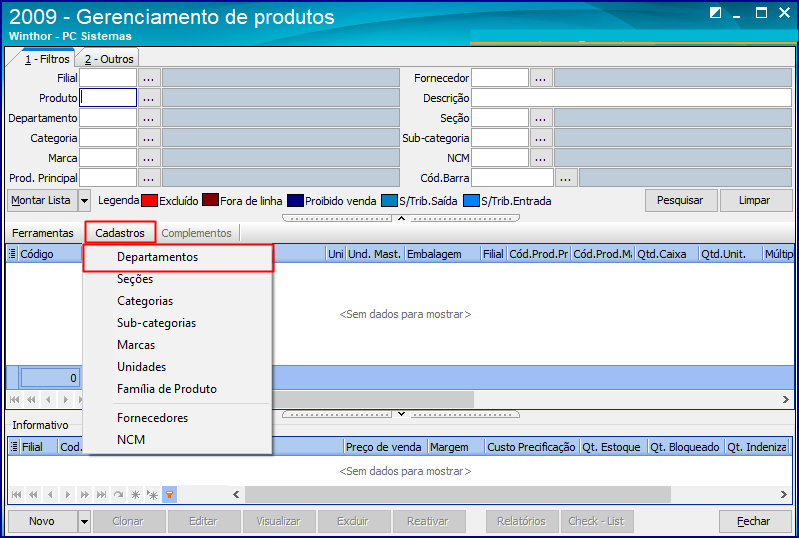Expand the Novo button dropdown arrow
Viewport: 799px width, 538px height.
[85, 522]
